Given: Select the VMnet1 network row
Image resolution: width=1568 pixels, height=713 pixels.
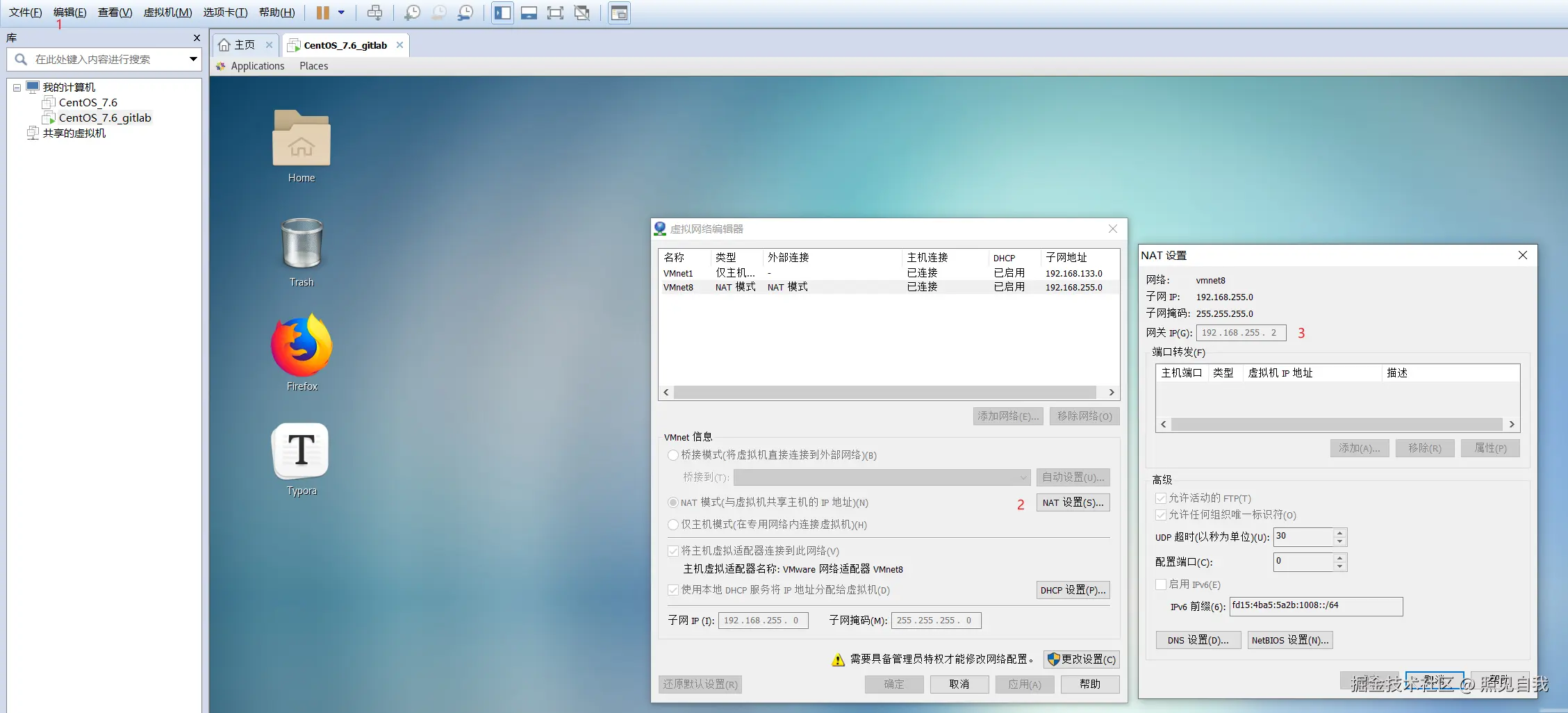Looking at the screenshot, I should click(888, 273).
